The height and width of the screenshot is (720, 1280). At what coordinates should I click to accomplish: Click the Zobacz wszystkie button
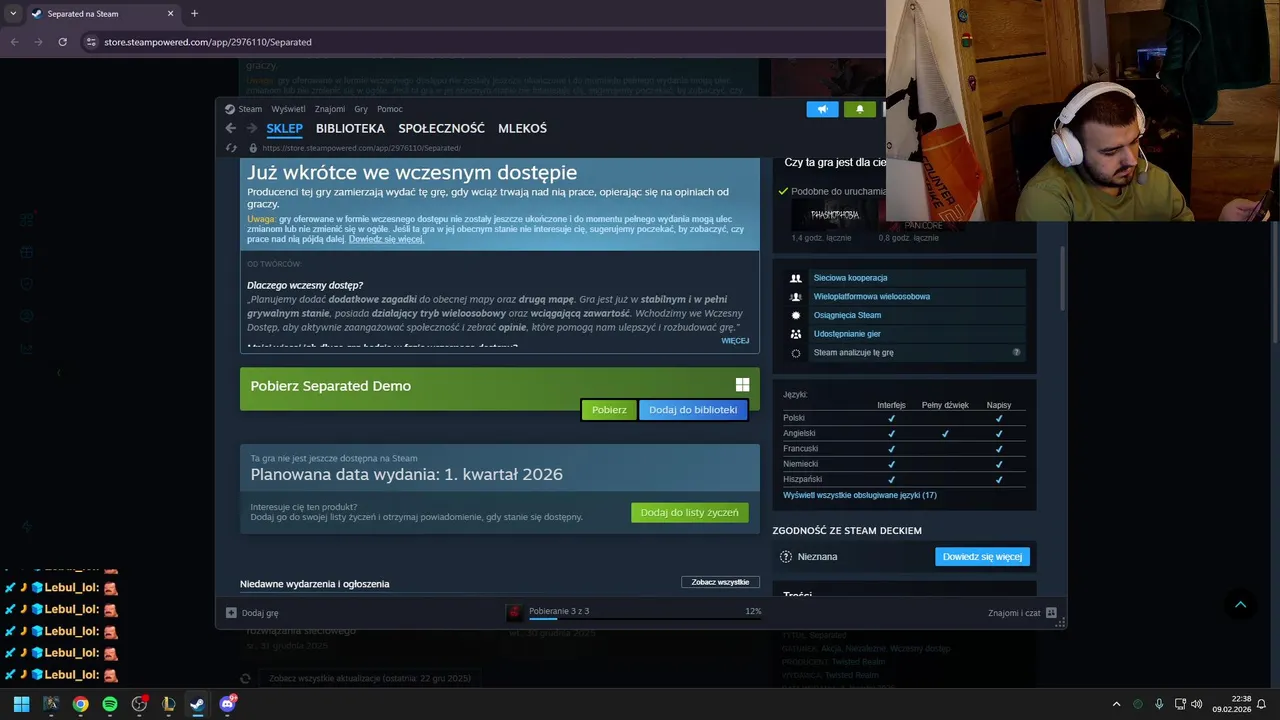(x=720, y=582)
